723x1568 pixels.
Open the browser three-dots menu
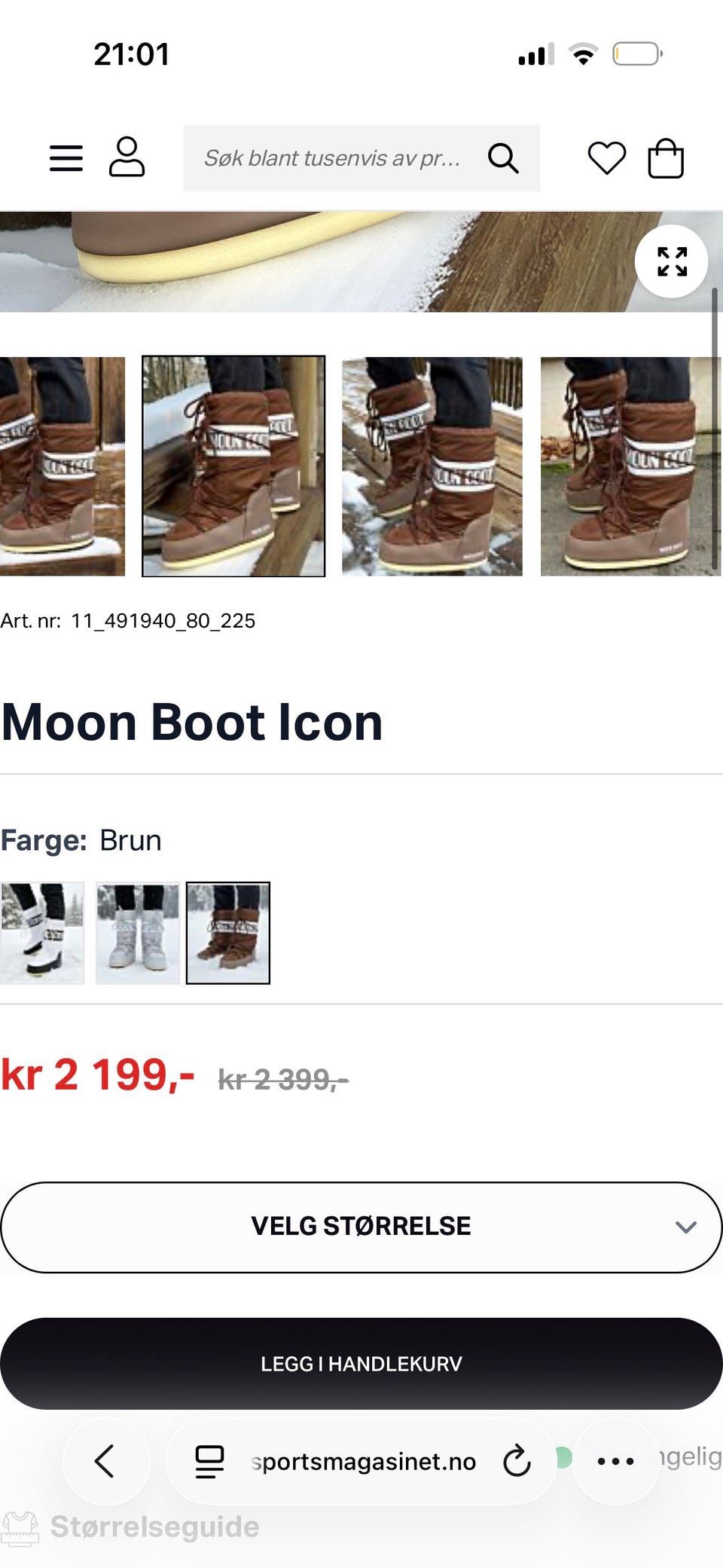615,1461
